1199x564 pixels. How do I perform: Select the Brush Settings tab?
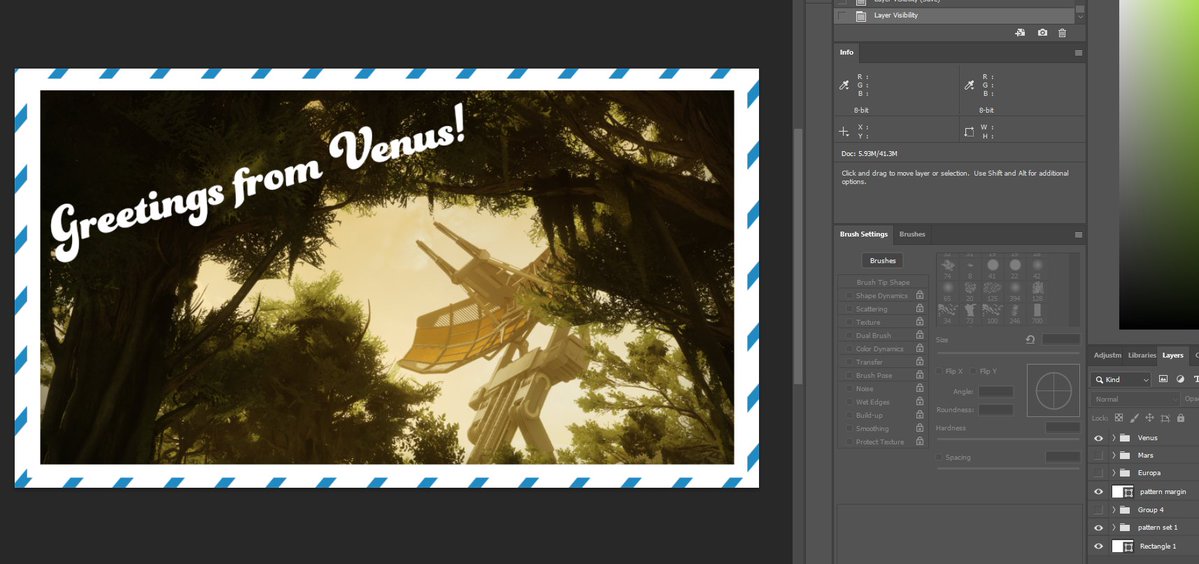(x=863, y=234)
